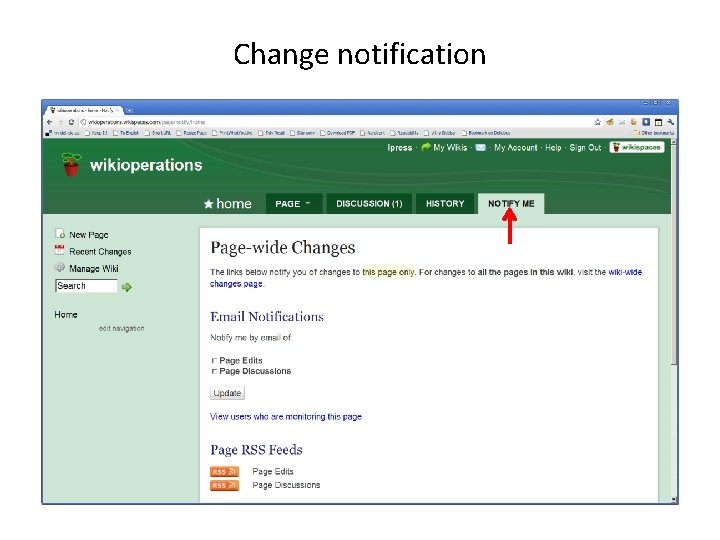Go to Home in the sidebar navigation
The image size is (720, 540).
(66, 315)
